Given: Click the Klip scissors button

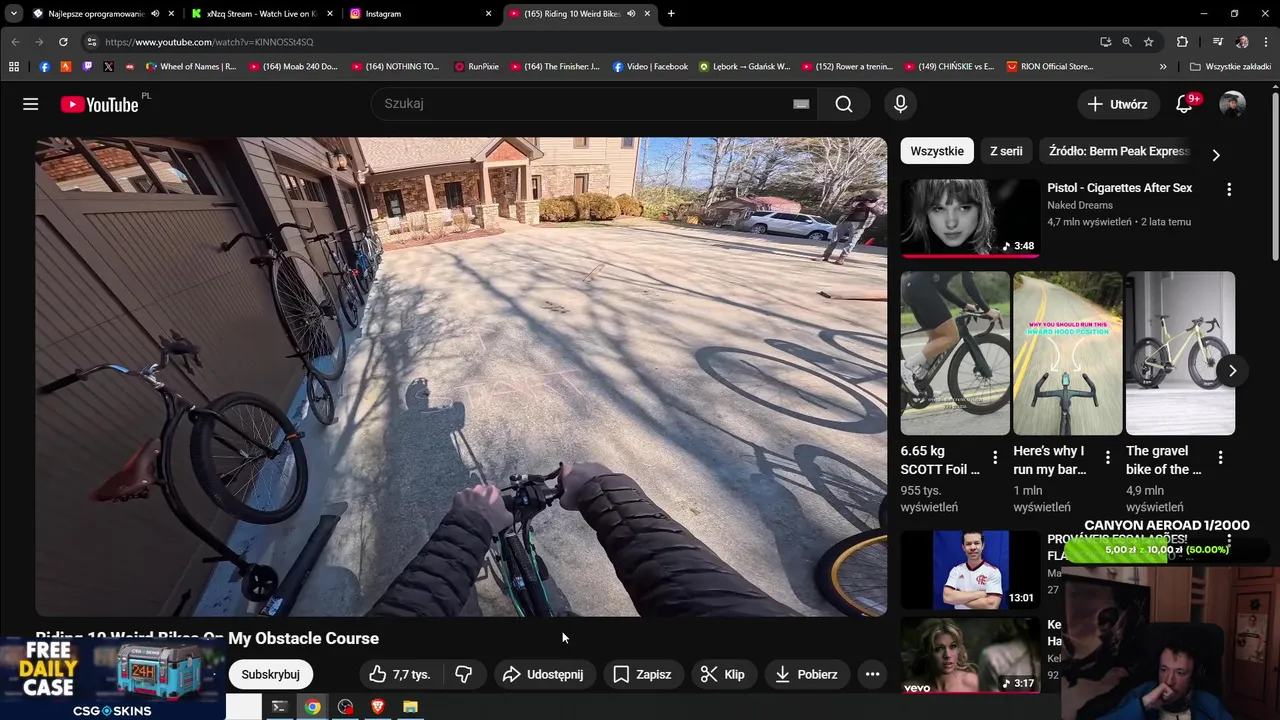Looking at the screenshot, I should click(723, 674).
